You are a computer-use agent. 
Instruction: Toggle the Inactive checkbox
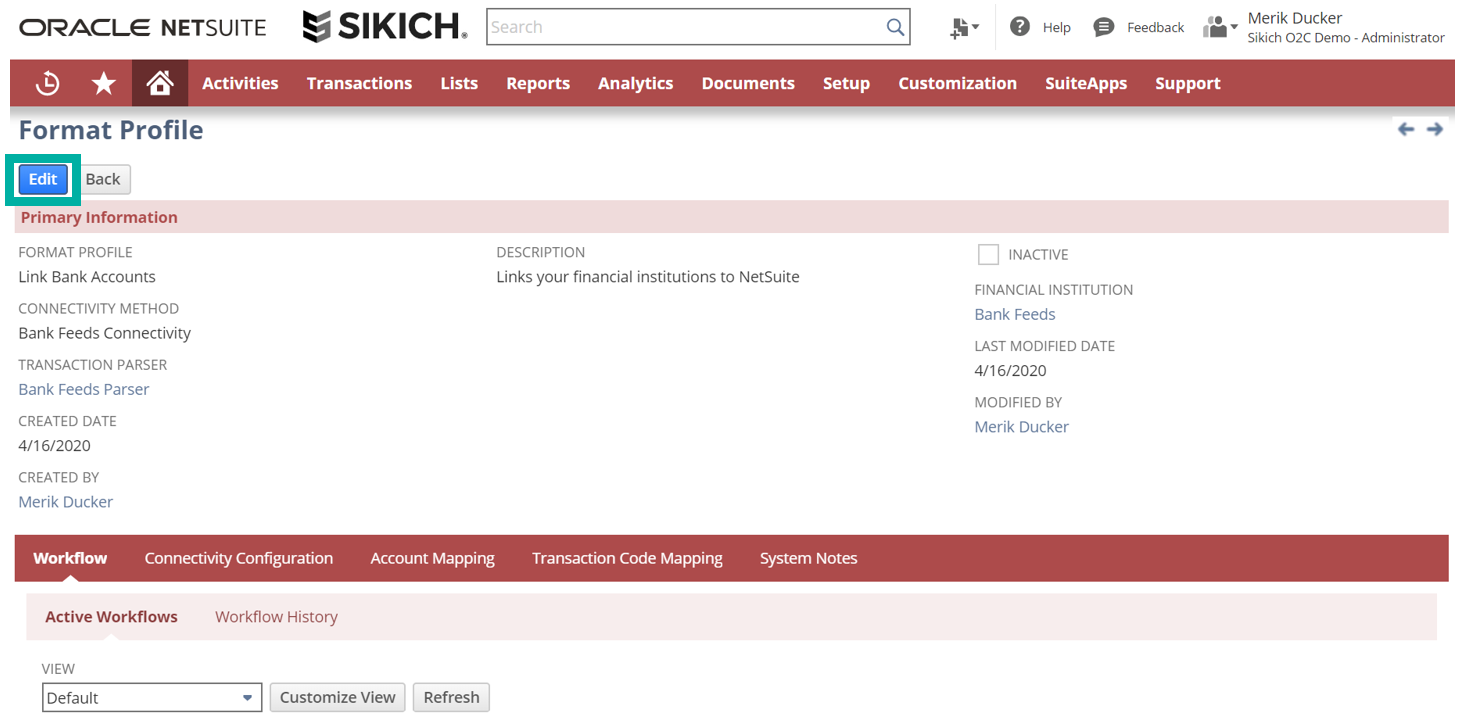point(988,255)
